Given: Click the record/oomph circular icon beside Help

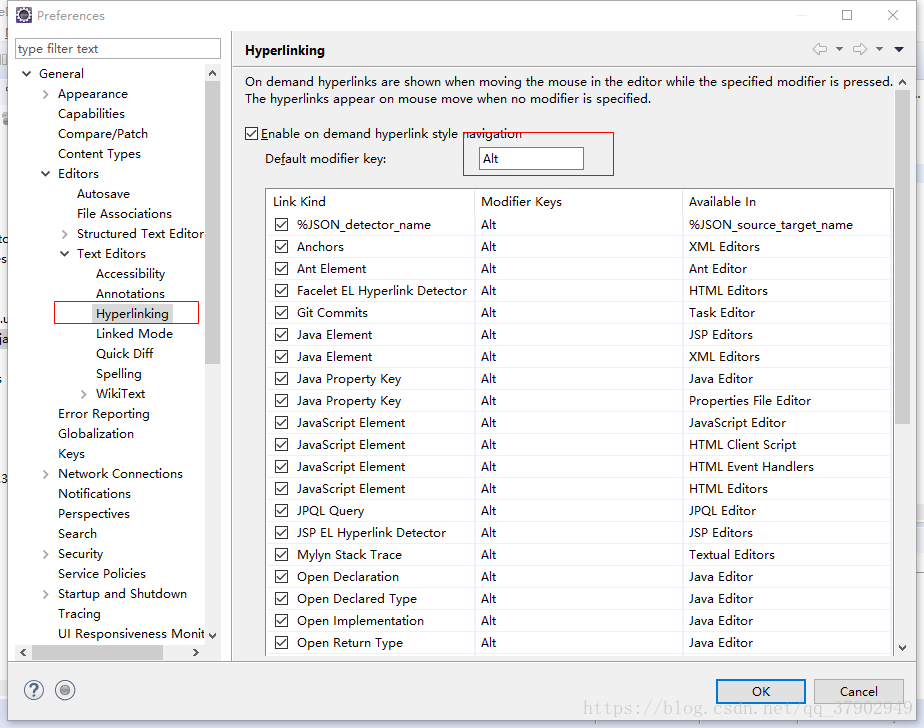Looking at the screenshot, I should pos(65,690).
